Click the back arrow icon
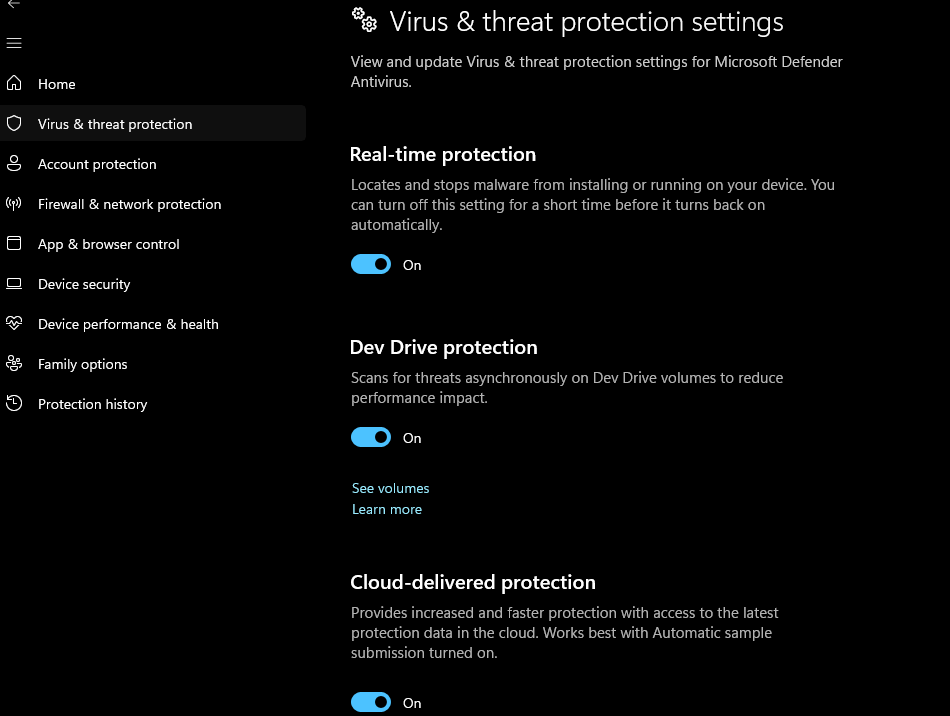 tap(13, 5)
